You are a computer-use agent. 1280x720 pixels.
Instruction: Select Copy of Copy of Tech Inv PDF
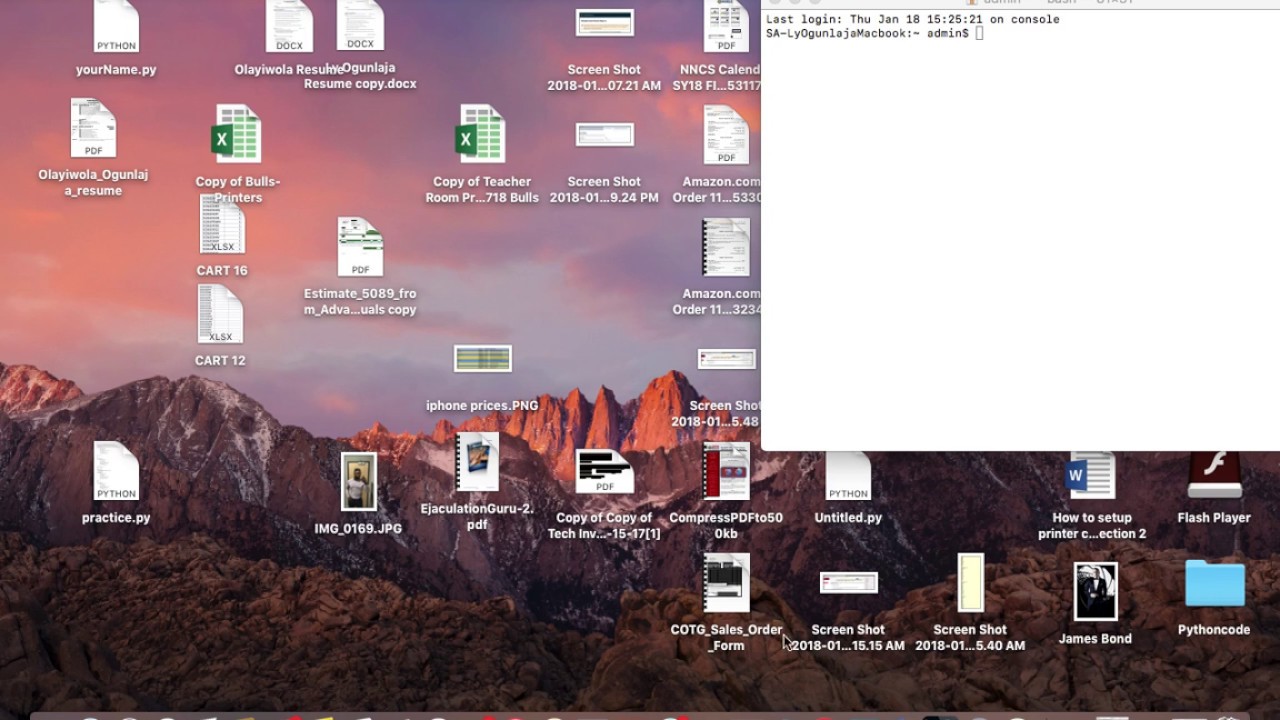[x=604, y=471]
